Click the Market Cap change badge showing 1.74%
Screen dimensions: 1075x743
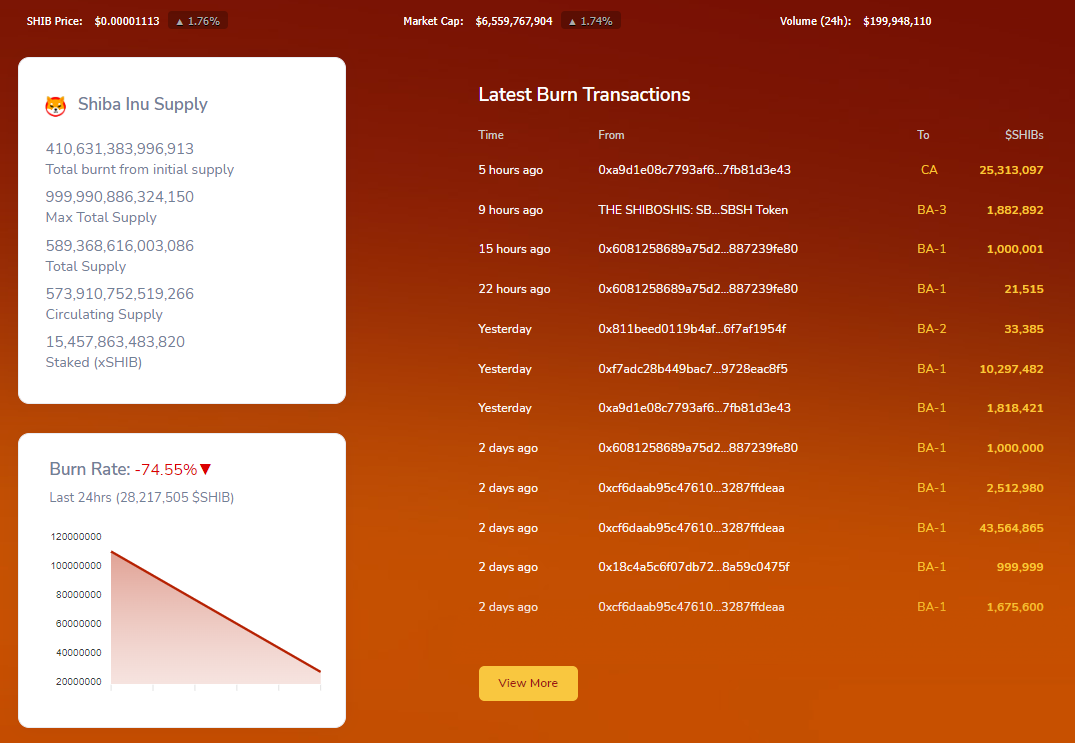click(x=590, y=20)
